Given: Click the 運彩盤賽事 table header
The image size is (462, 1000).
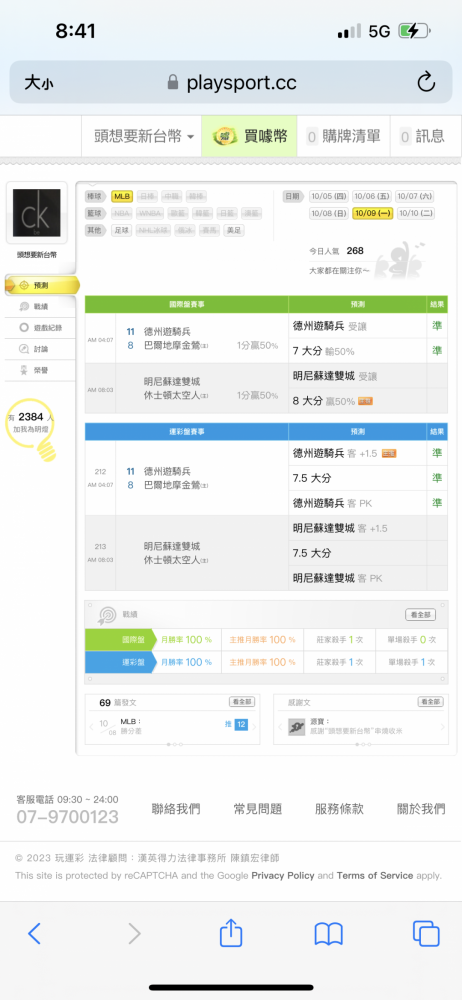Looking at the screenshot, I should 186,432.
